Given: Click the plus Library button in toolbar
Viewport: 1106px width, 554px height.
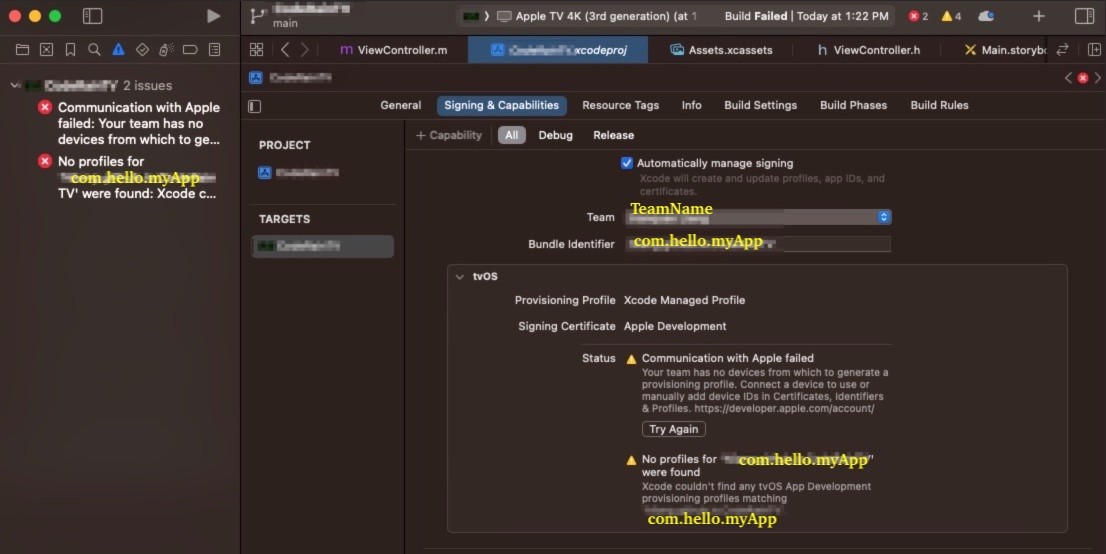Looking at the screenshot, I should click(x=1039, y=16).
